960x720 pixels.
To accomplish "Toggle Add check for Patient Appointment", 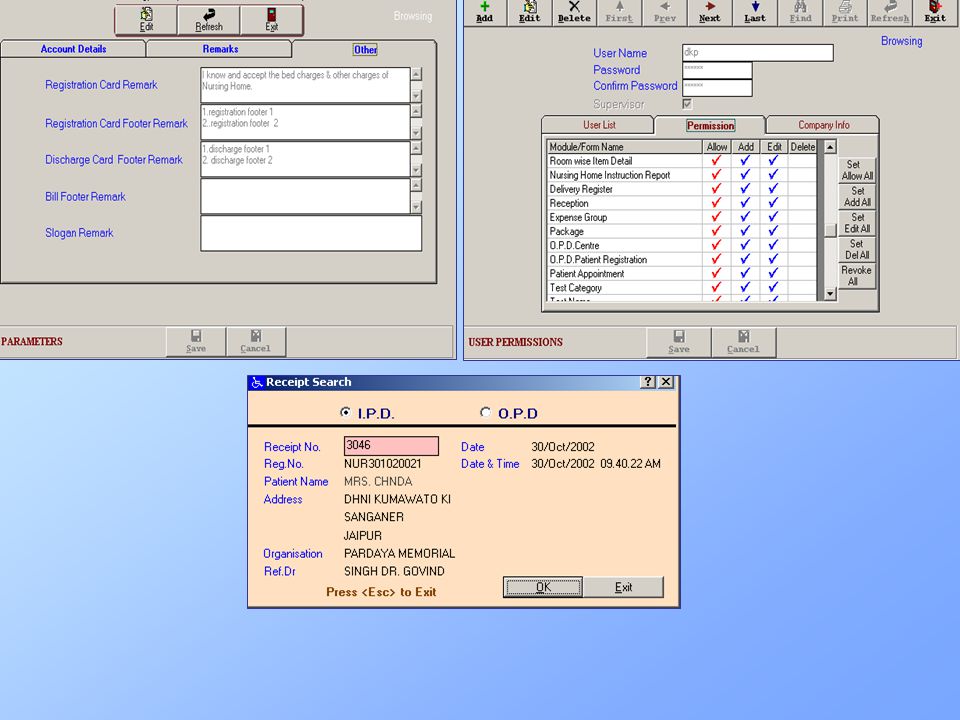I will [x=745, y=273].
